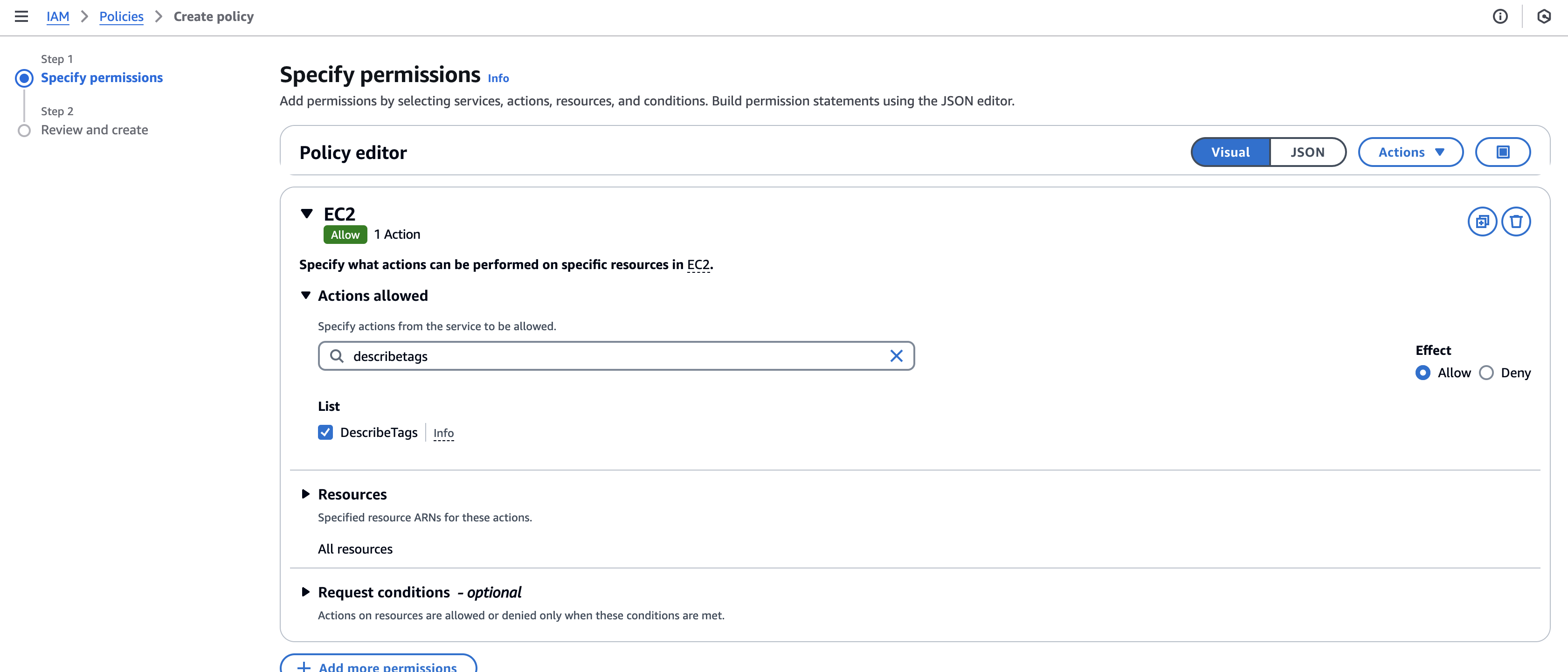Select the Allow effect radio button
Screen dimensions: 1568x672
coord(1423,373)
